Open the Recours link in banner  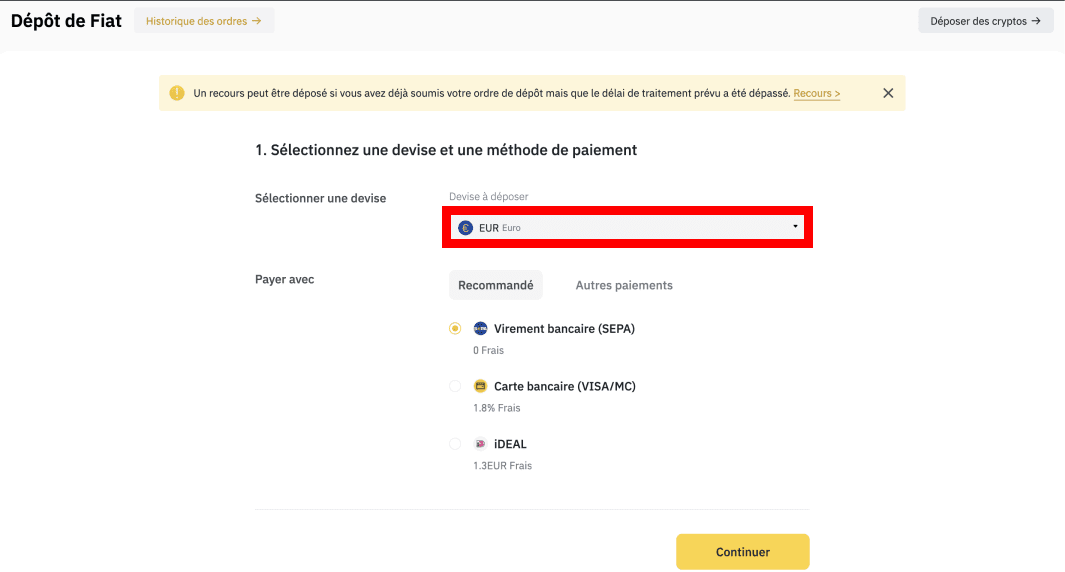(x=816, y=93)
